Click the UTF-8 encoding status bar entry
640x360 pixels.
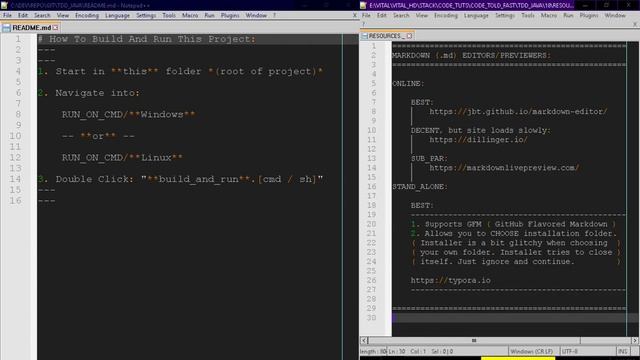570,351
